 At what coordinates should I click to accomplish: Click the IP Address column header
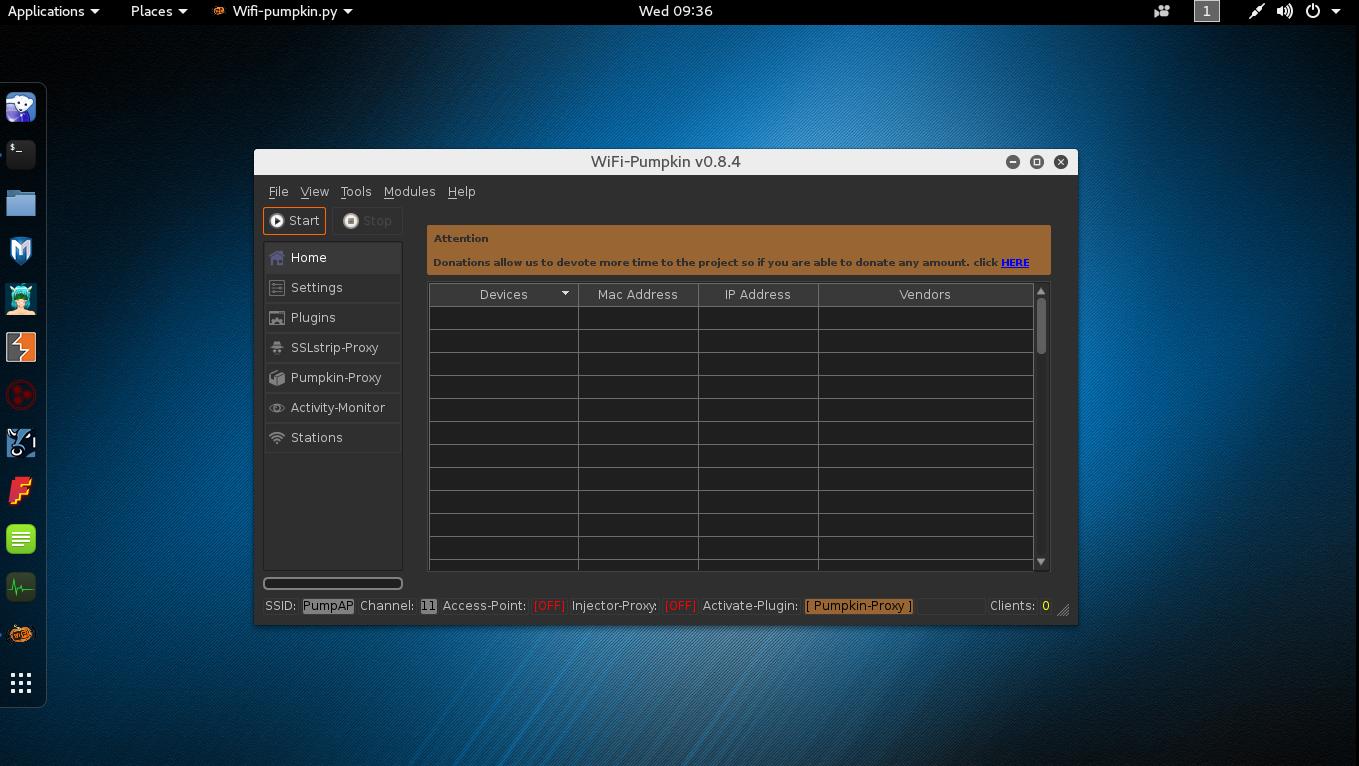[x=758, y=294]
